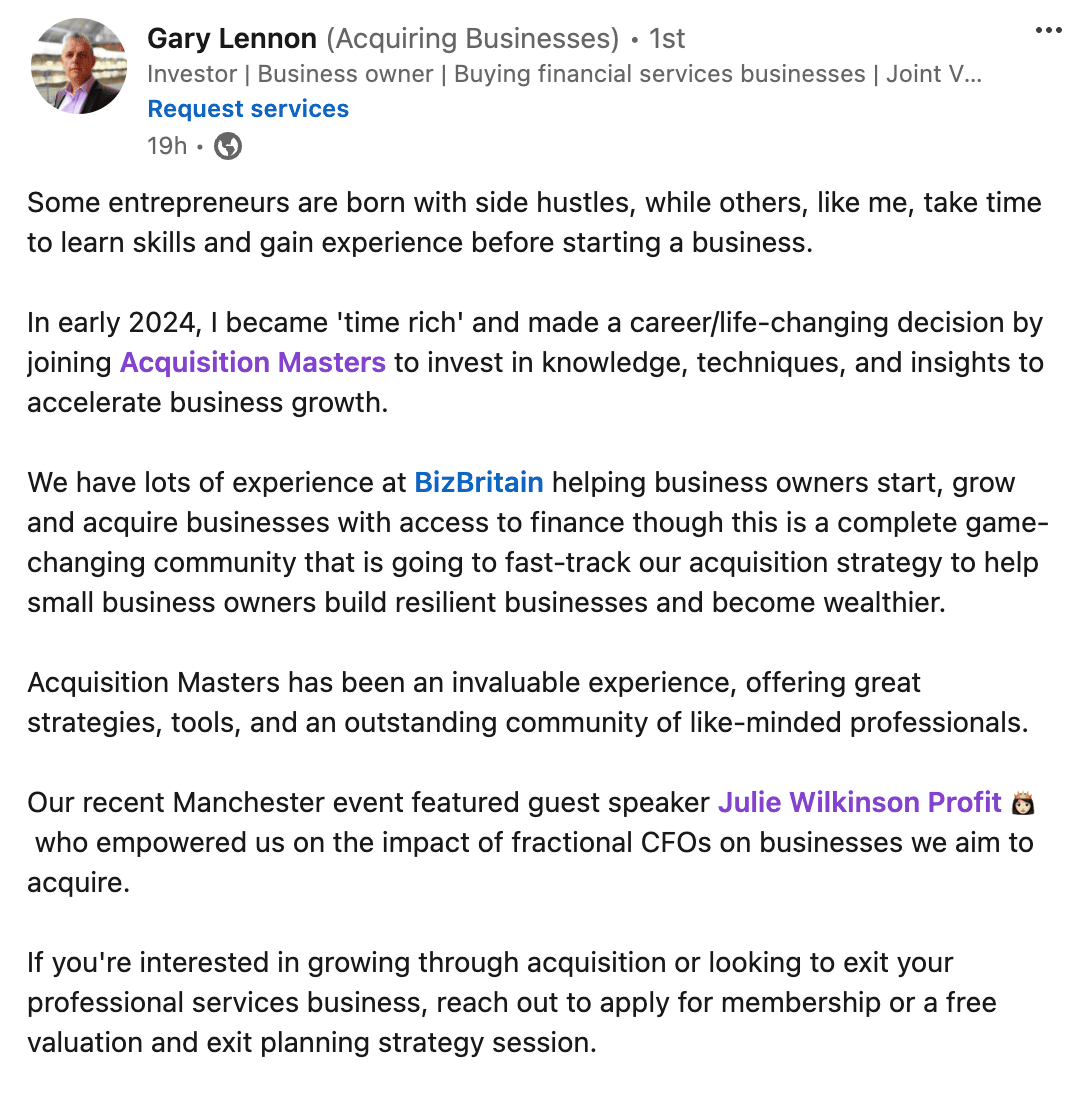Follow the BizBritain company link
The image size is (1090, 1110).
(478, 483)
